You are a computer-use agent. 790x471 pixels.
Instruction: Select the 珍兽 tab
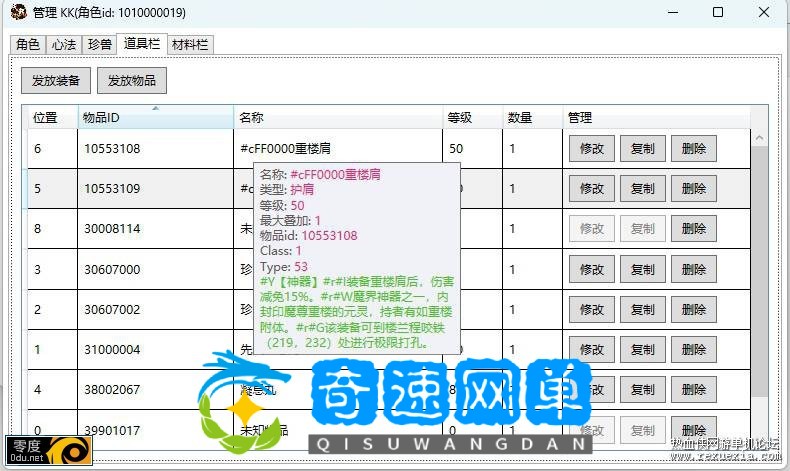tap(99, 45)
